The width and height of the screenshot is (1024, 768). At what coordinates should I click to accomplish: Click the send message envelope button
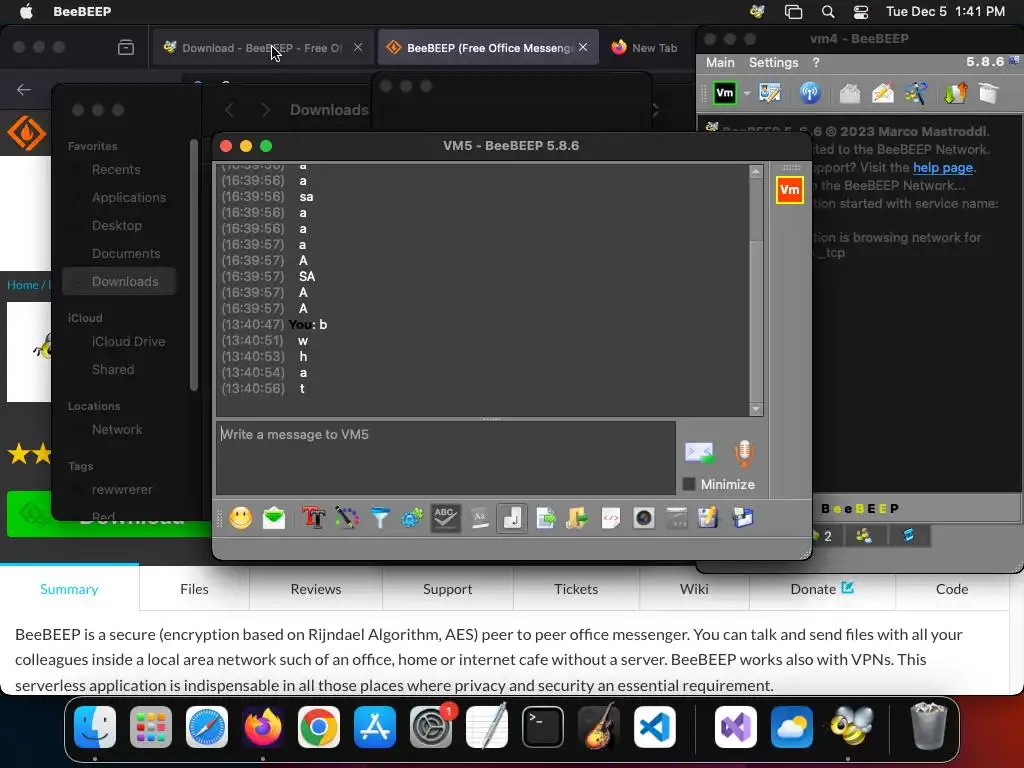699,453
